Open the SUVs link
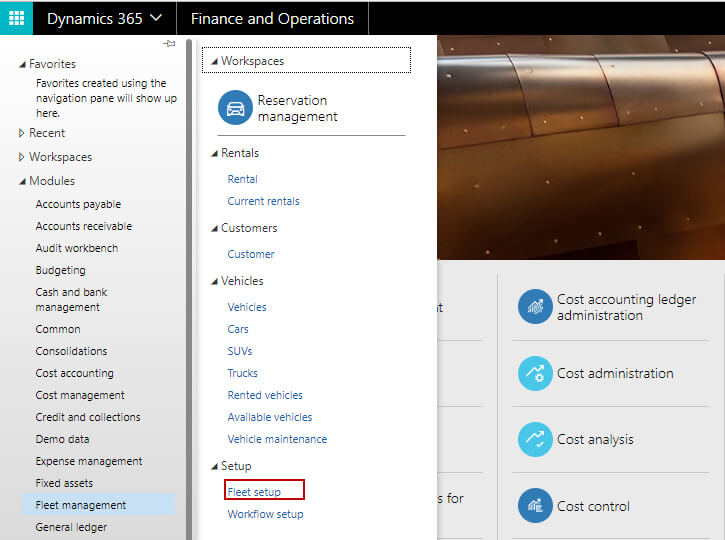 [240, 351]
